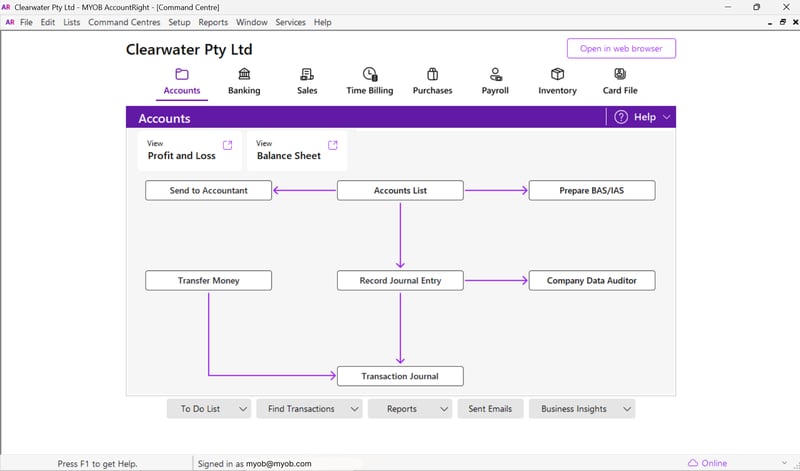
Task: Open the Company Data Auditor
Action: tap(592, 281)
